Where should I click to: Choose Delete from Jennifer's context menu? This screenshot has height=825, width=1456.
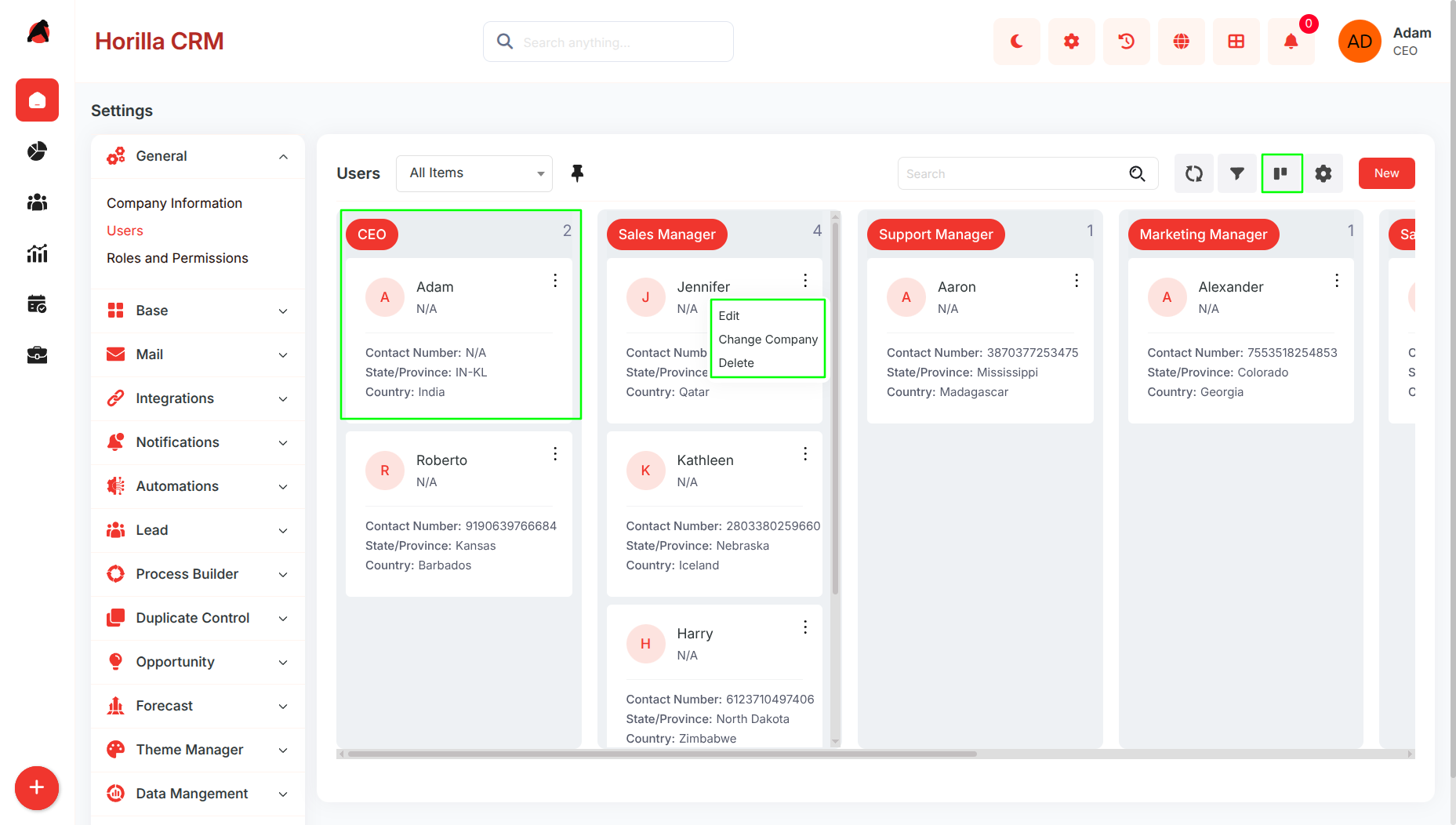735,362
